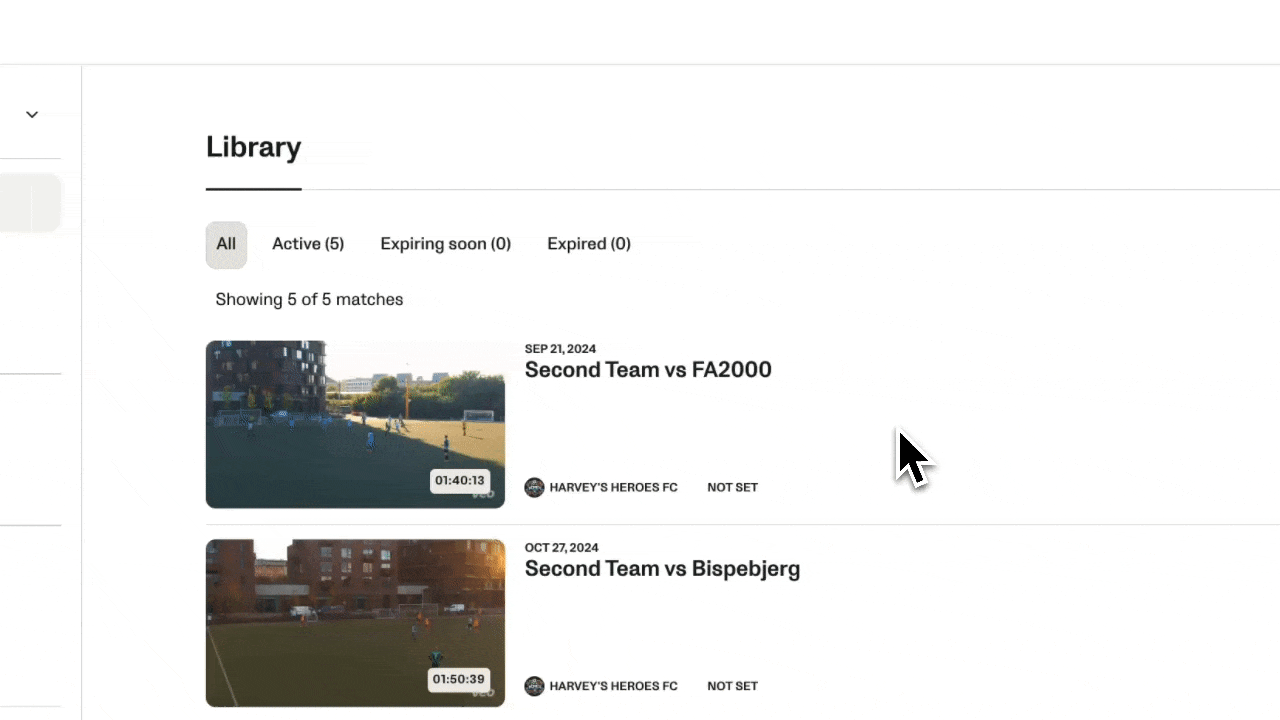
Task: Open the Second Team vs FA2000 title
Action: (648, 370)
